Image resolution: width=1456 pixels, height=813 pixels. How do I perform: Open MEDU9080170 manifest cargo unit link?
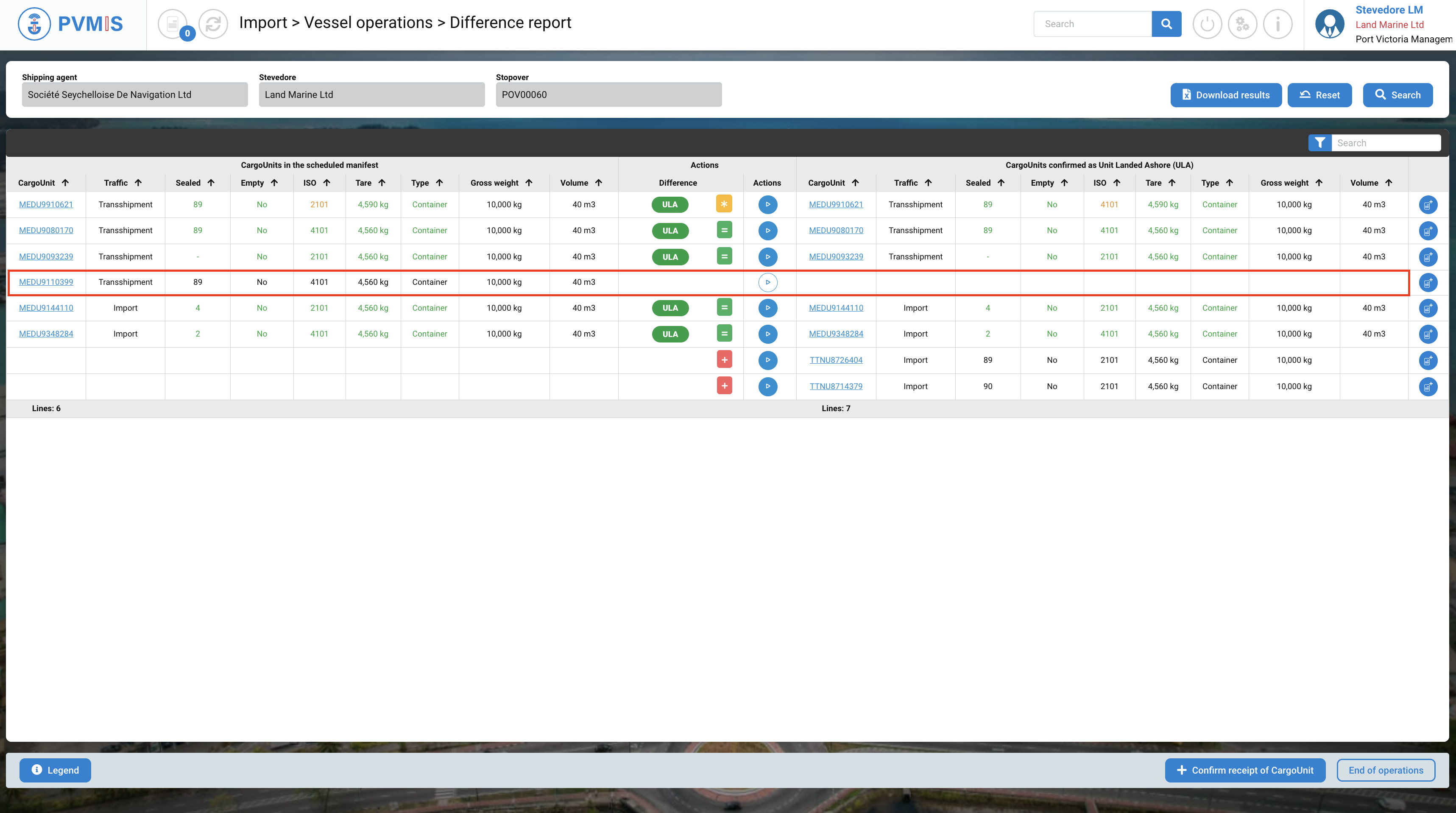[x=46, y=230]
